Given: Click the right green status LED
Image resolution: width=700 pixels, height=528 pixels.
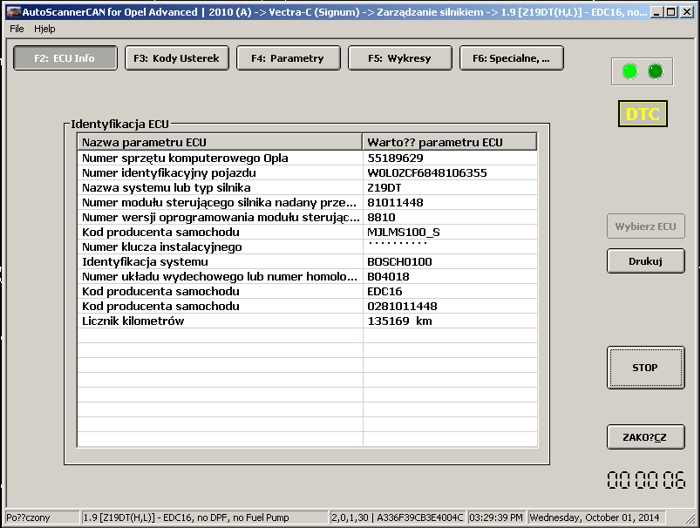Looking at the screenshot, I should (x=655, y=71).
